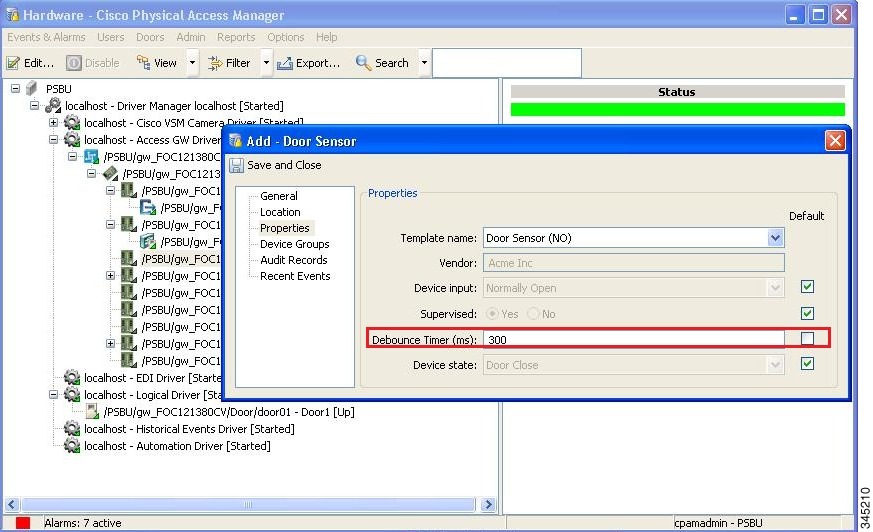The image size is (873, 532).
Task: Click Save and Close in Add Door Sensor
Action: point(276,165)
